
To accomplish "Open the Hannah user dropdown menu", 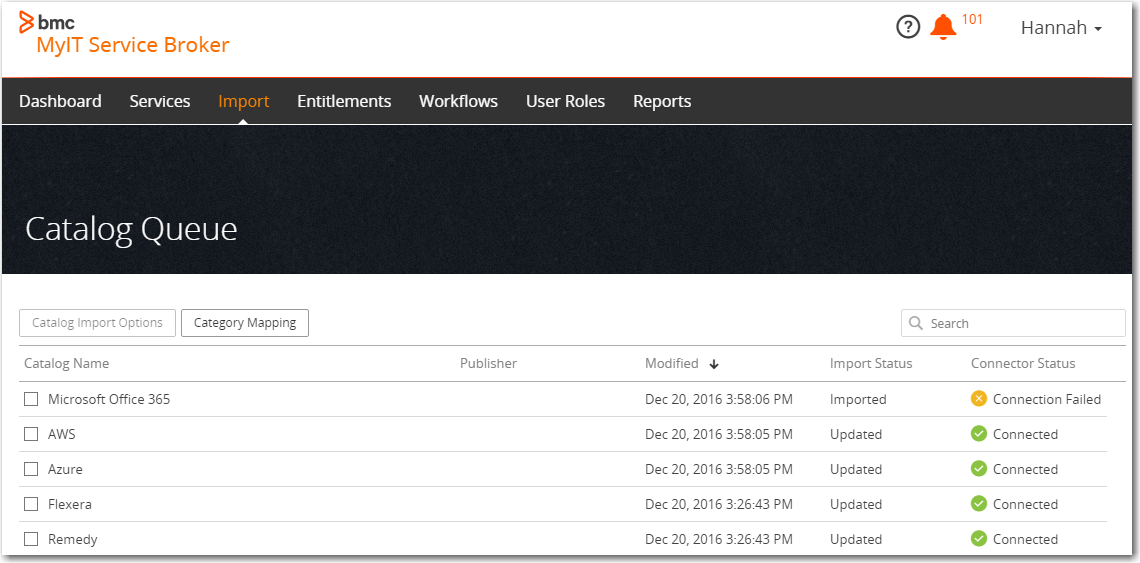I will (x=1060, y=28).
